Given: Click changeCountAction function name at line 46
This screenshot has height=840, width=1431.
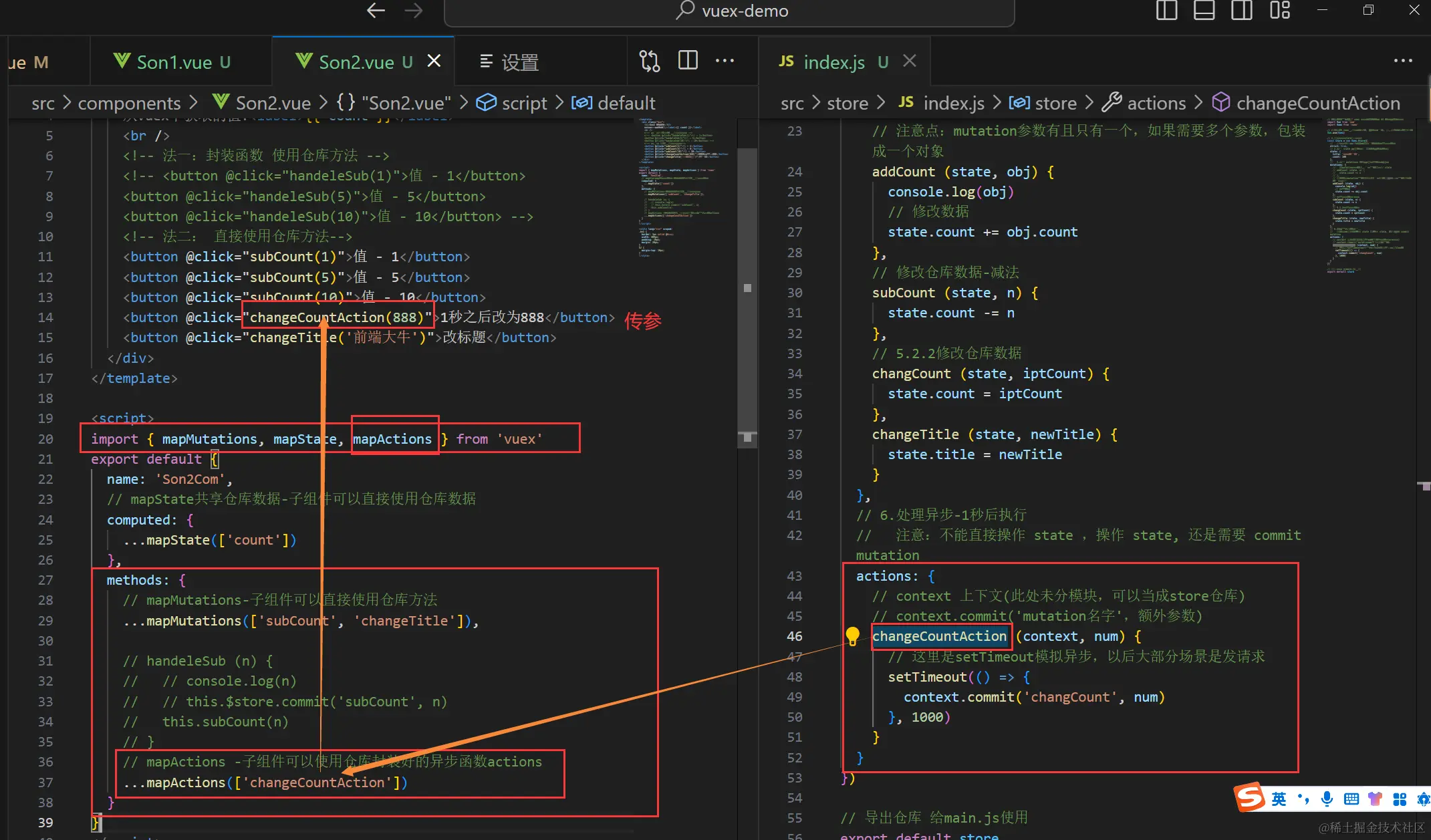Looking at the screenshot, I should pos(939,636).
